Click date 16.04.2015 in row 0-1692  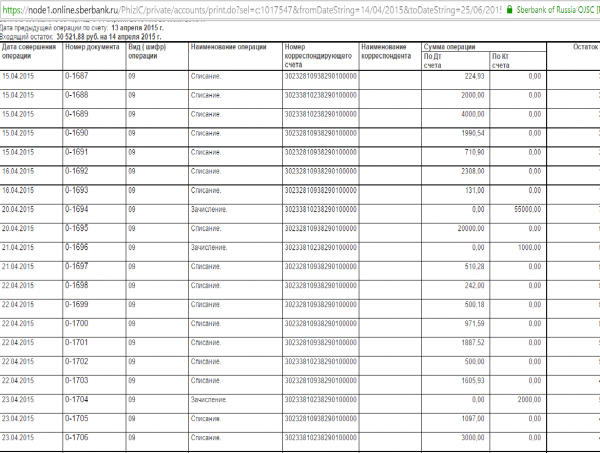[x=18, y=171]
